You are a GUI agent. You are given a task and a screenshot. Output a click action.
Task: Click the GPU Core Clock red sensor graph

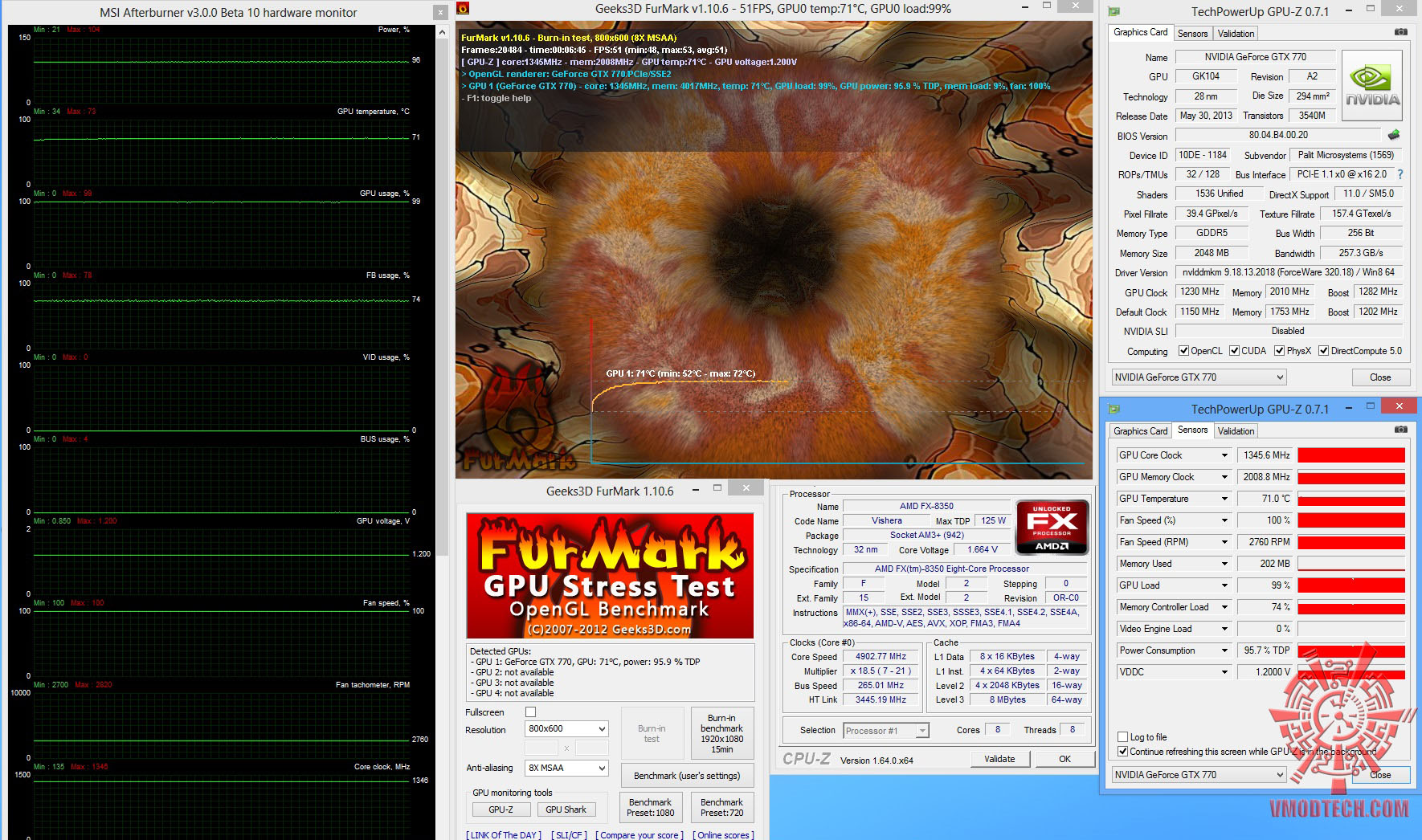(1351, 455)
